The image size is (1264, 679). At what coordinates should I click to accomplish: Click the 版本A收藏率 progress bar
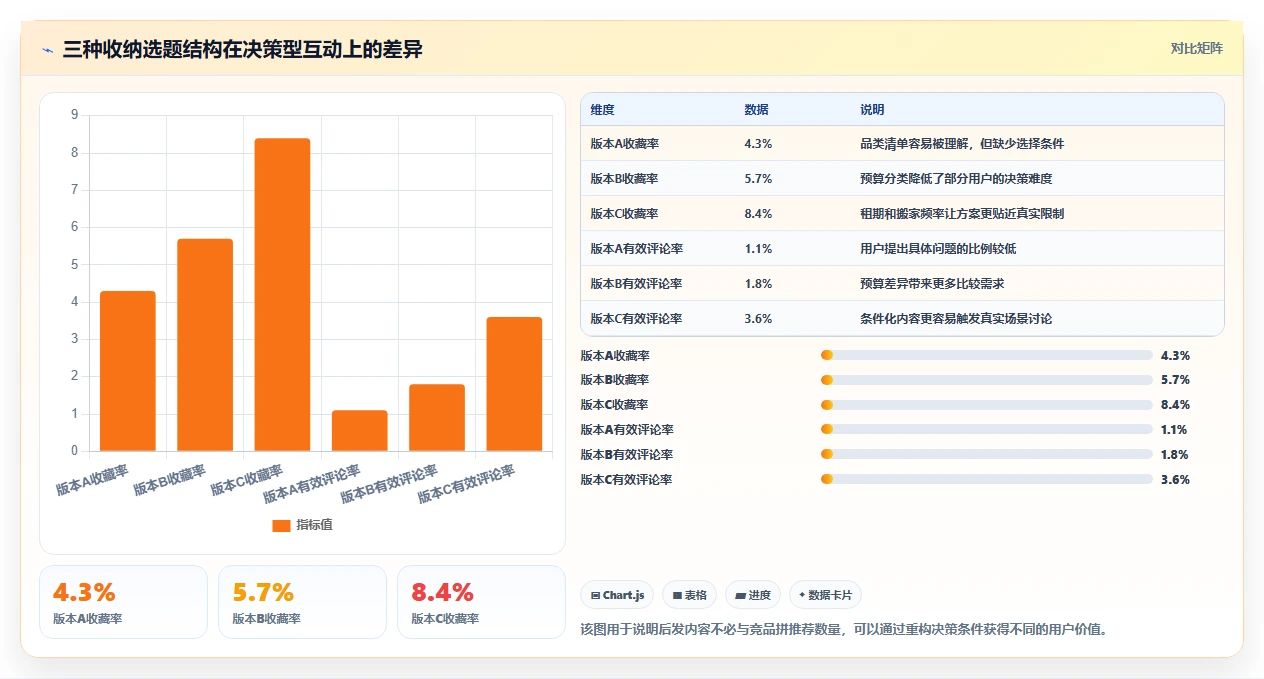click(987, 355)
